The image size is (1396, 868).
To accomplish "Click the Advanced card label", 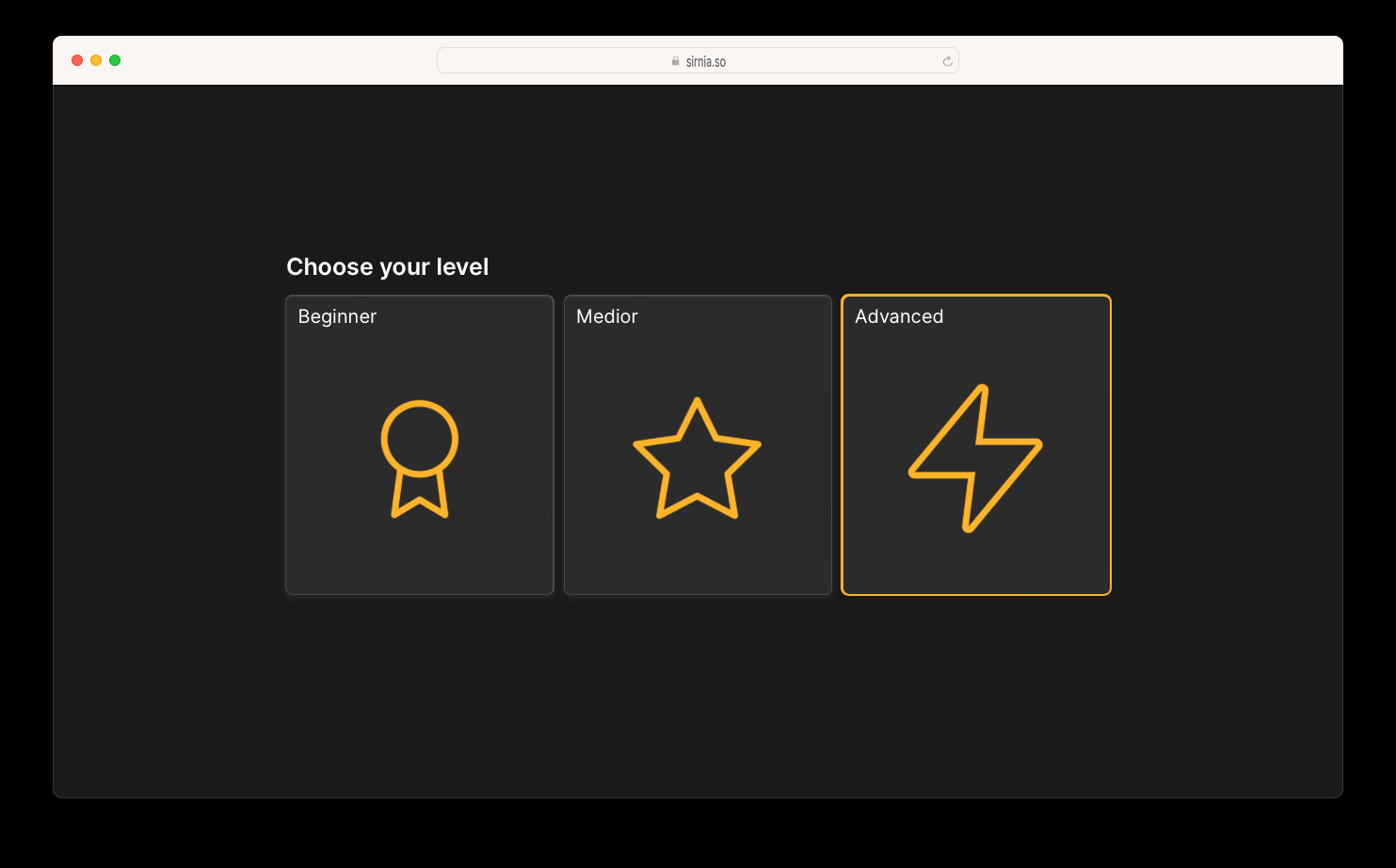I will tap(899, 316).
